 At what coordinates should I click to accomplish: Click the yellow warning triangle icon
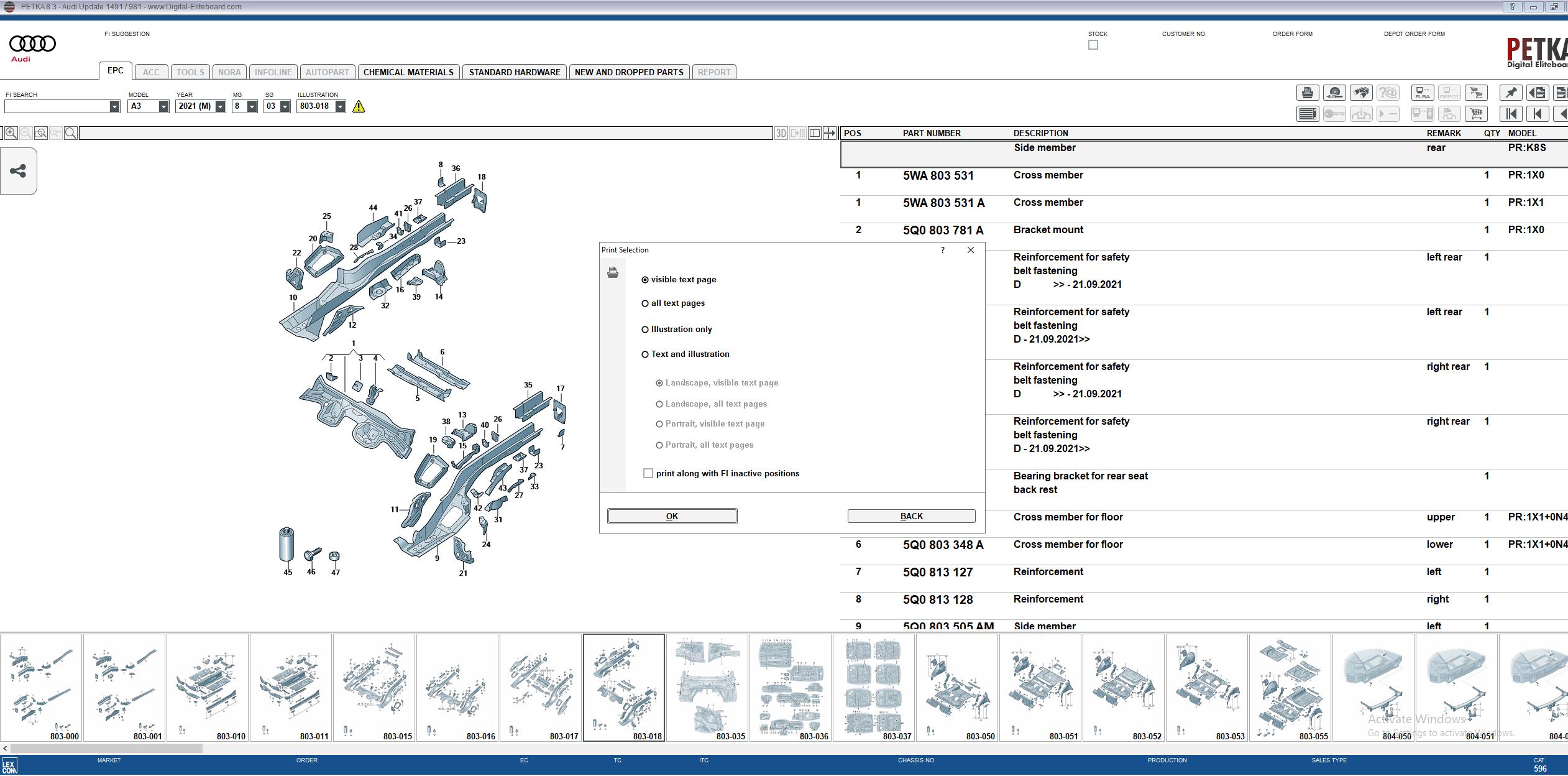pyautogui.click(x=359, y=106)
